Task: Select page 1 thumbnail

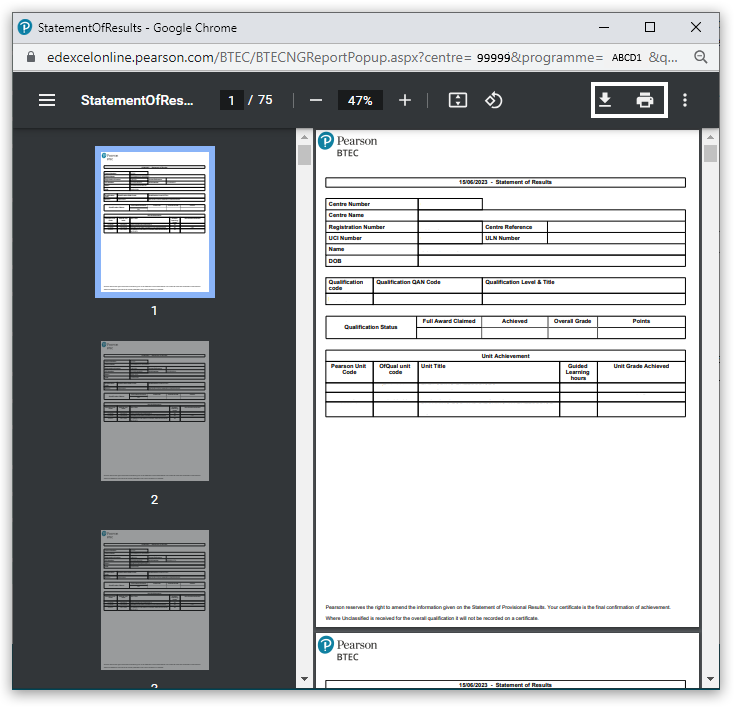Action: [154, 221]
